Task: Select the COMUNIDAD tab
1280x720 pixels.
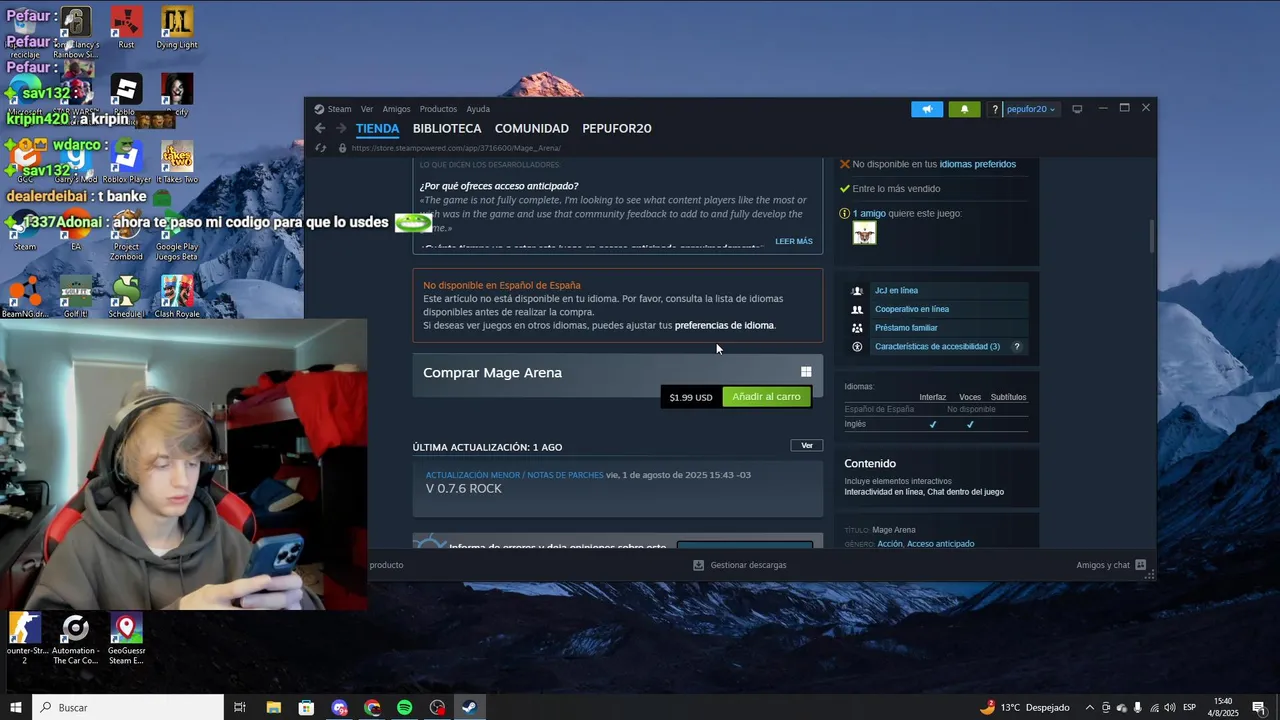Action: pos(531,128)
